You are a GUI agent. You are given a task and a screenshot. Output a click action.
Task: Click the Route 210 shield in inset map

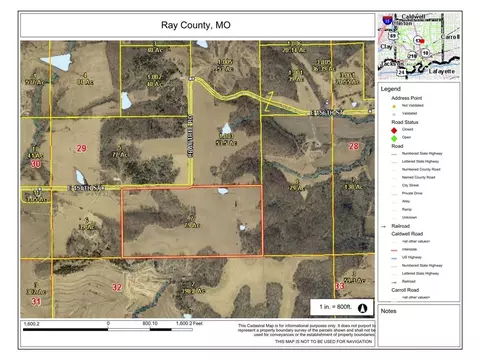[413, 56]
